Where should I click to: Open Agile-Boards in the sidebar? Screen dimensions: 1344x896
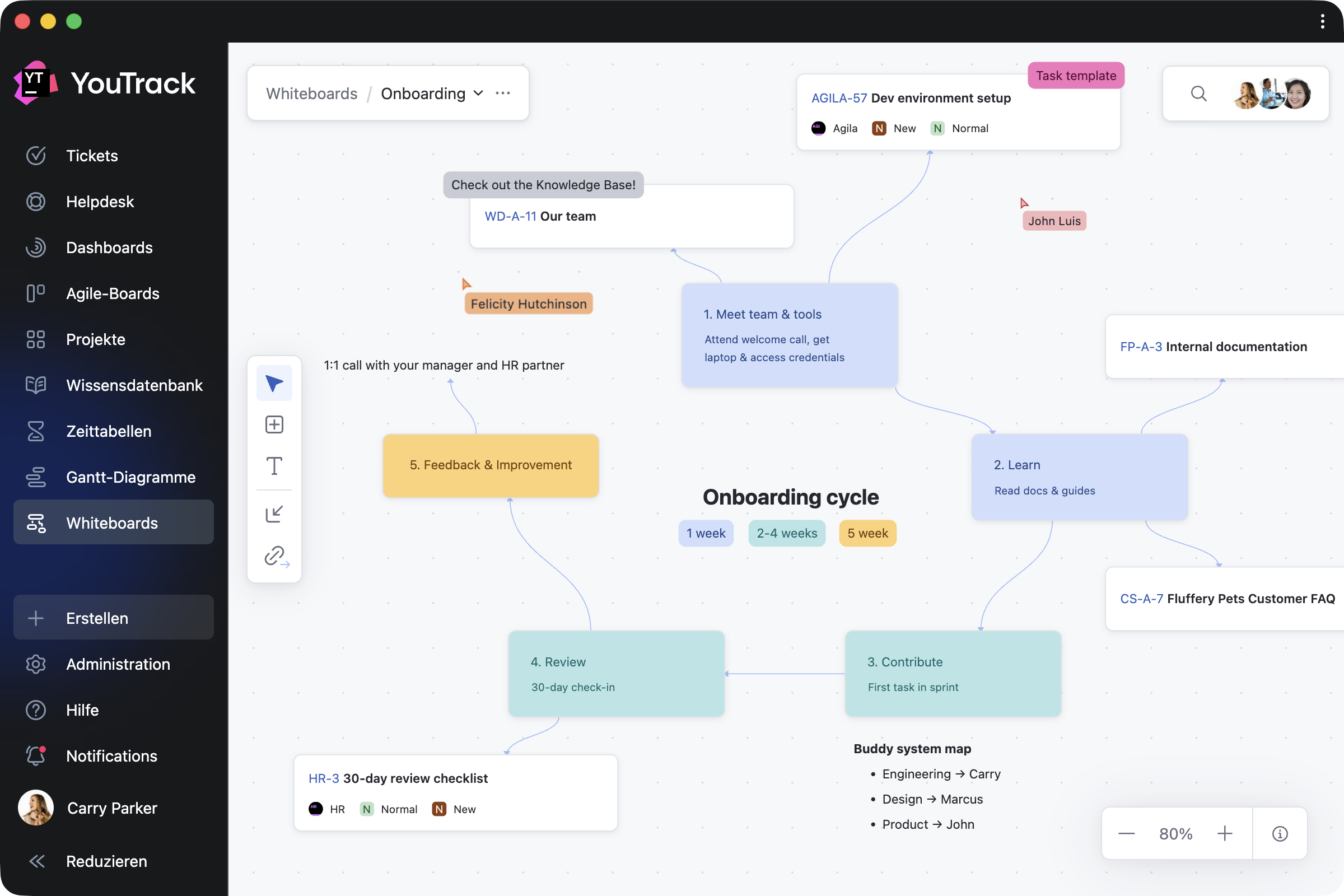tap(113, 293)
